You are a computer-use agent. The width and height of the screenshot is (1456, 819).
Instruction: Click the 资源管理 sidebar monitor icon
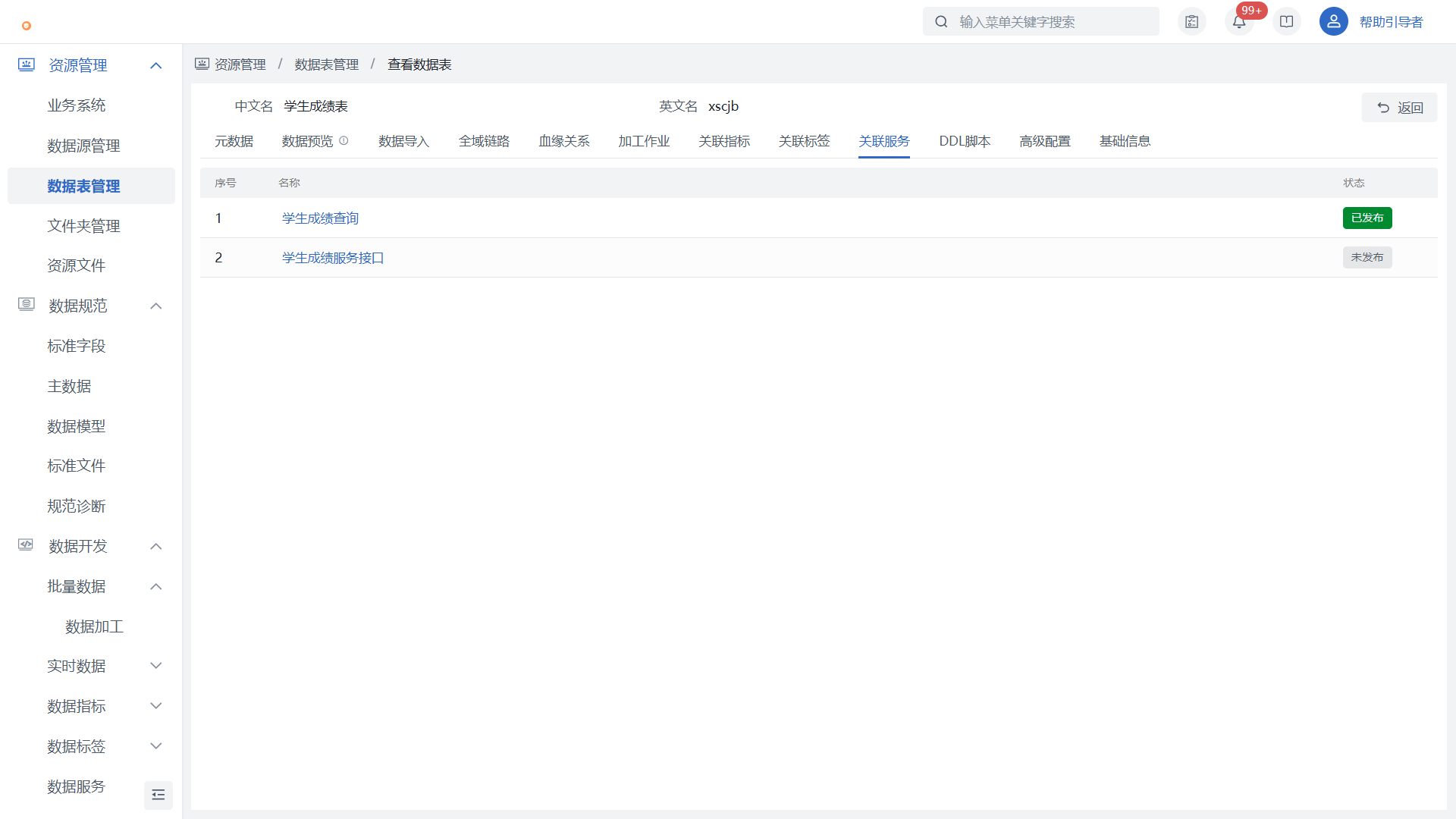coord(27,64)
